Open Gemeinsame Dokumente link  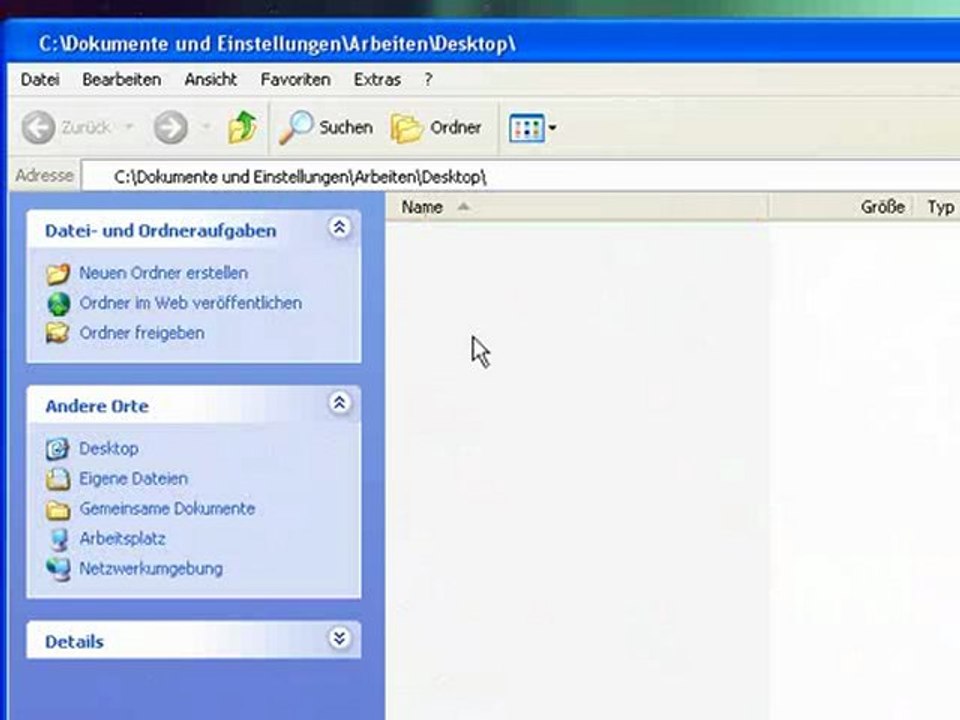click(167, 509)
